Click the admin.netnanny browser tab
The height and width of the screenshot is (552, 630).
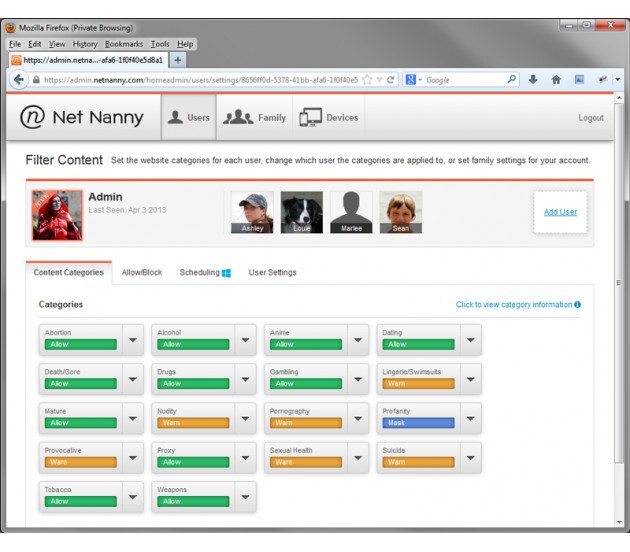(x=89, y=60)
